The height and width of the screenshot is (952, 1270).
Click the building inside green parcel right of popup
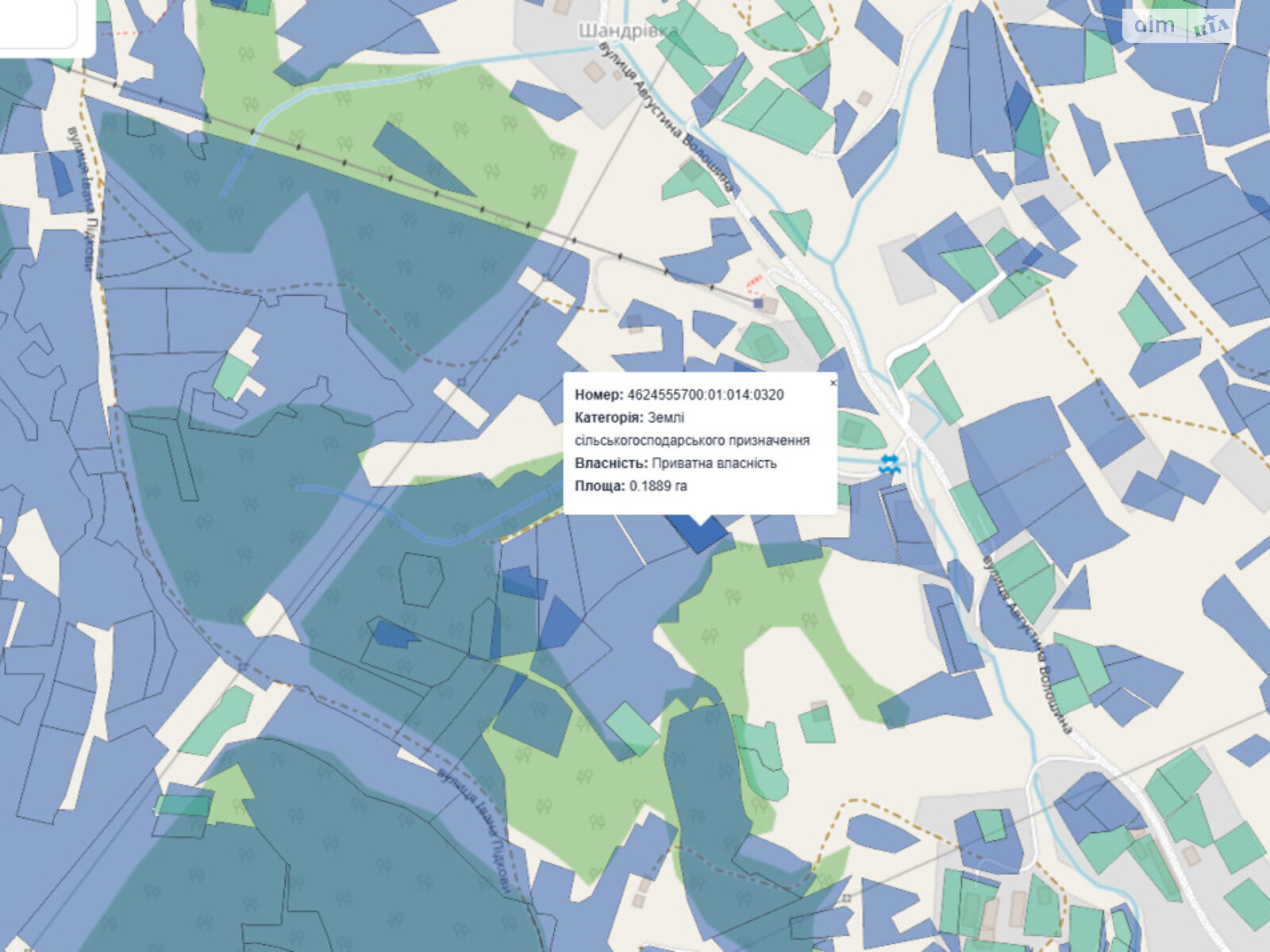point(852,431)
